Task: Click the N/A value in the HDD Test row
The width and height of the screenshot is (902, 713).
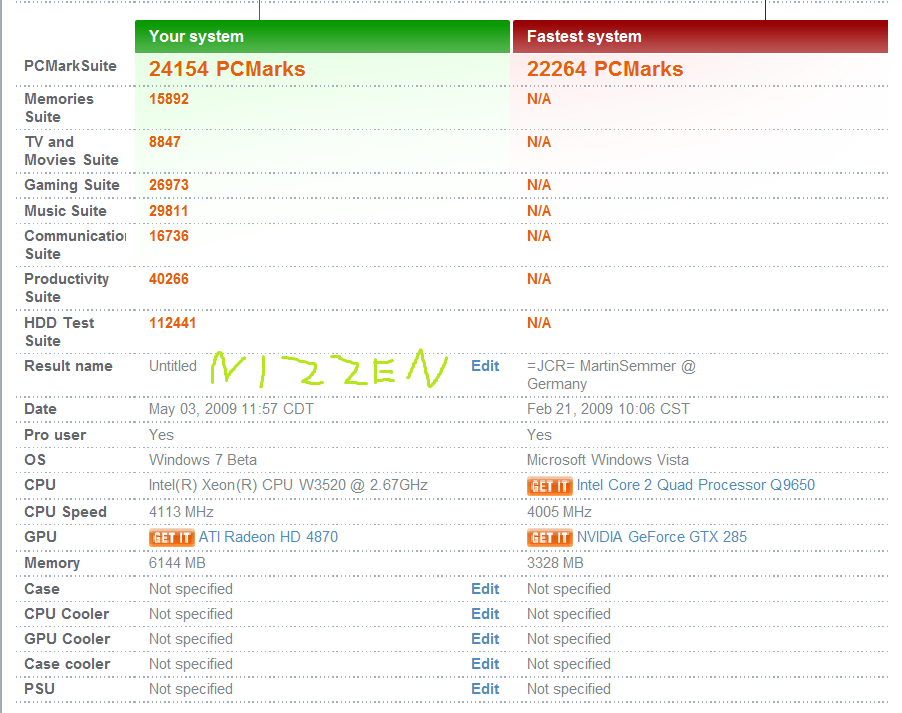Action: tap(539, 323)
